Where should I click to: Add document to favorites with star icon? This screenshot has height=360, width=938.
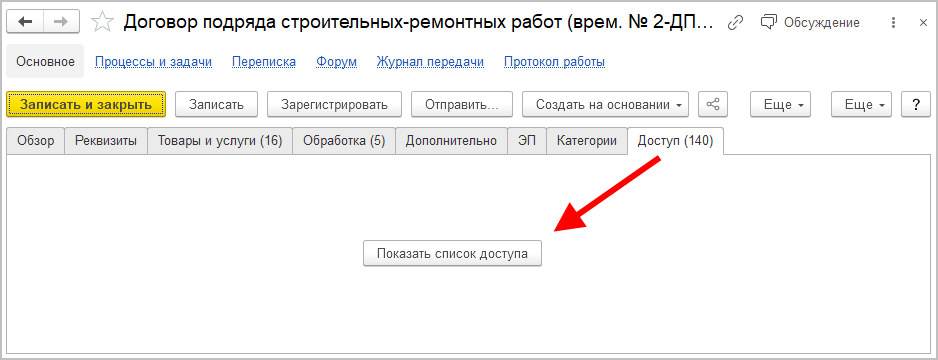[102, 22]
